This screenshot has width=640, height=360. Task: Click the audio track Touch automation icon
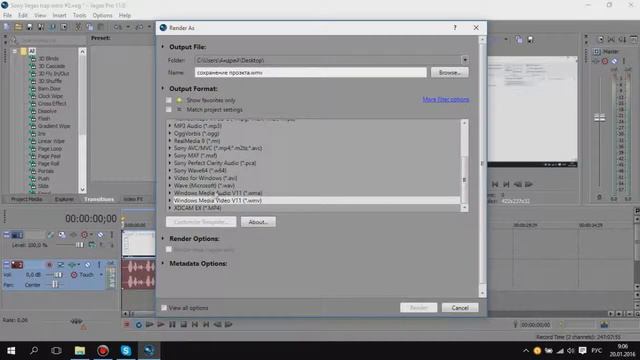pyautogui.click(x=74, y=275)
